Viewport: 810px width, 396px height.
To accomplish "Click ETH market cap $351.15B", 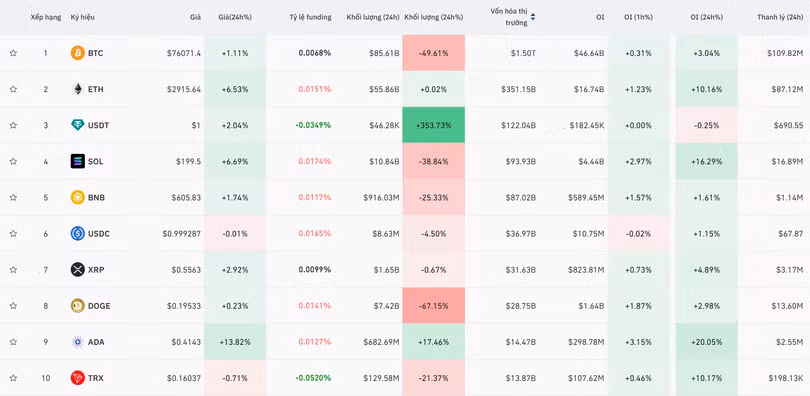I will click(x=519, y=89).
